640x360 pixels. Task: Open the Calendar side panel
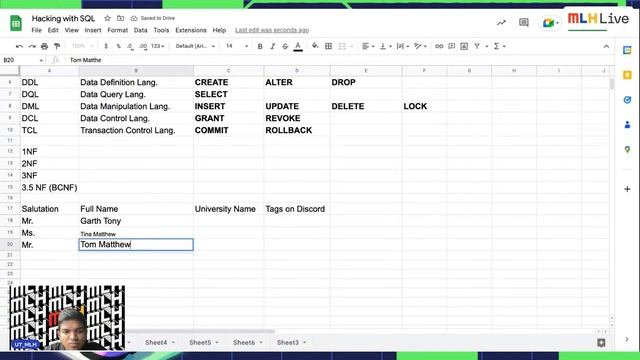tap(627, 50)
